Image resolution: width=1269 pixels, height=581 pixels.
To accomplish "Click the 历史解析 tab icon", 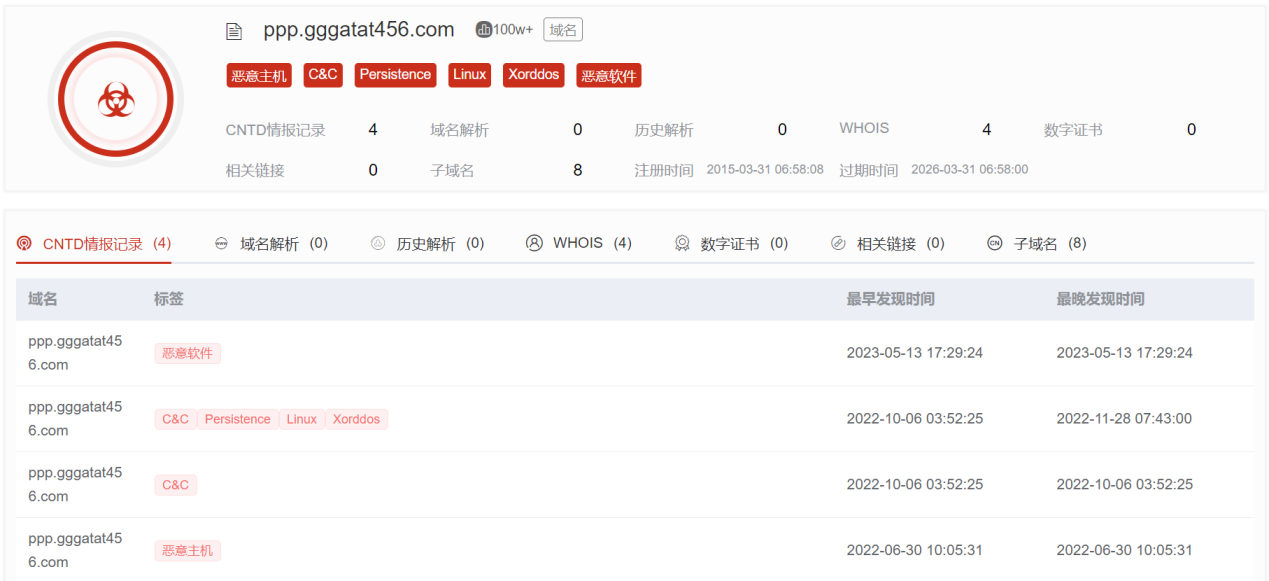I will tap(378, 243).
